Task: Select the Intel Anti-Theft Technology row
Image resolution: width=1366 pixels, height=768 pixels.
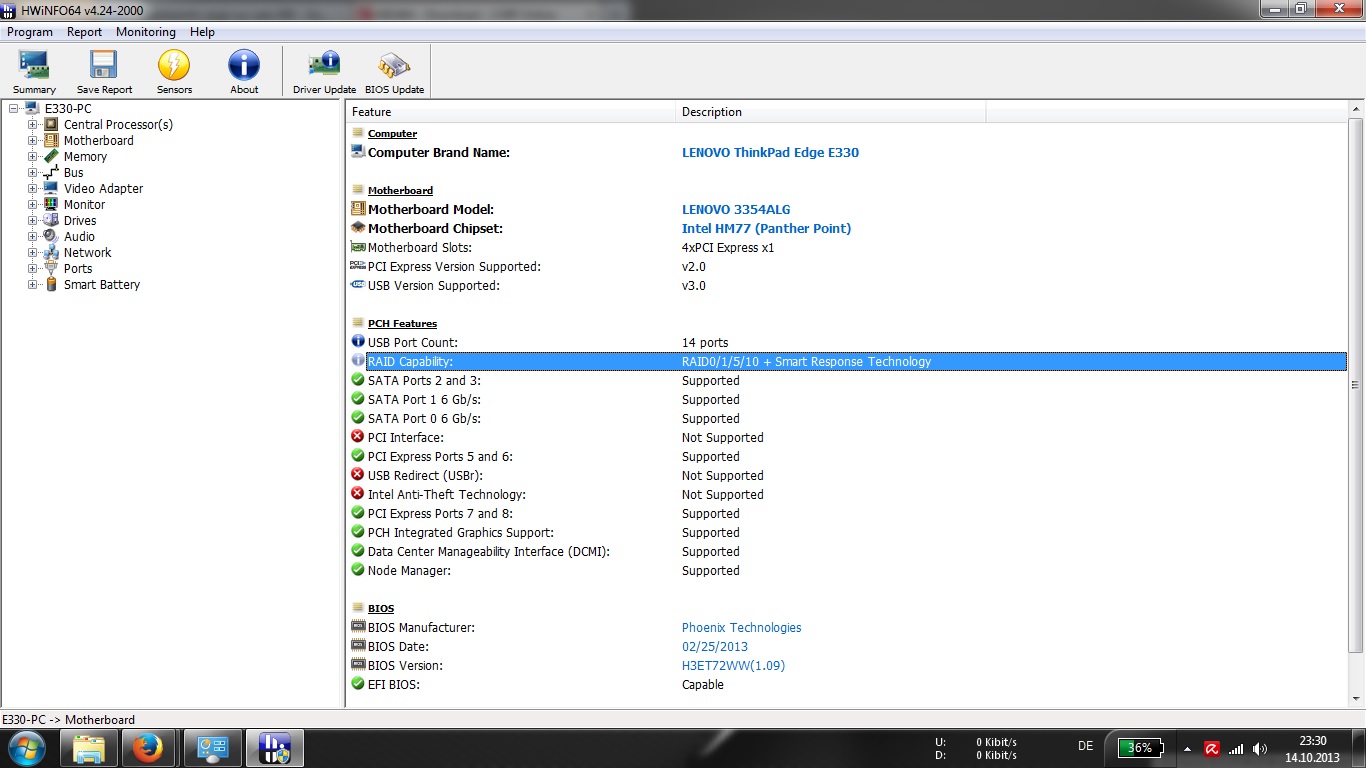Action: [848, 495]
